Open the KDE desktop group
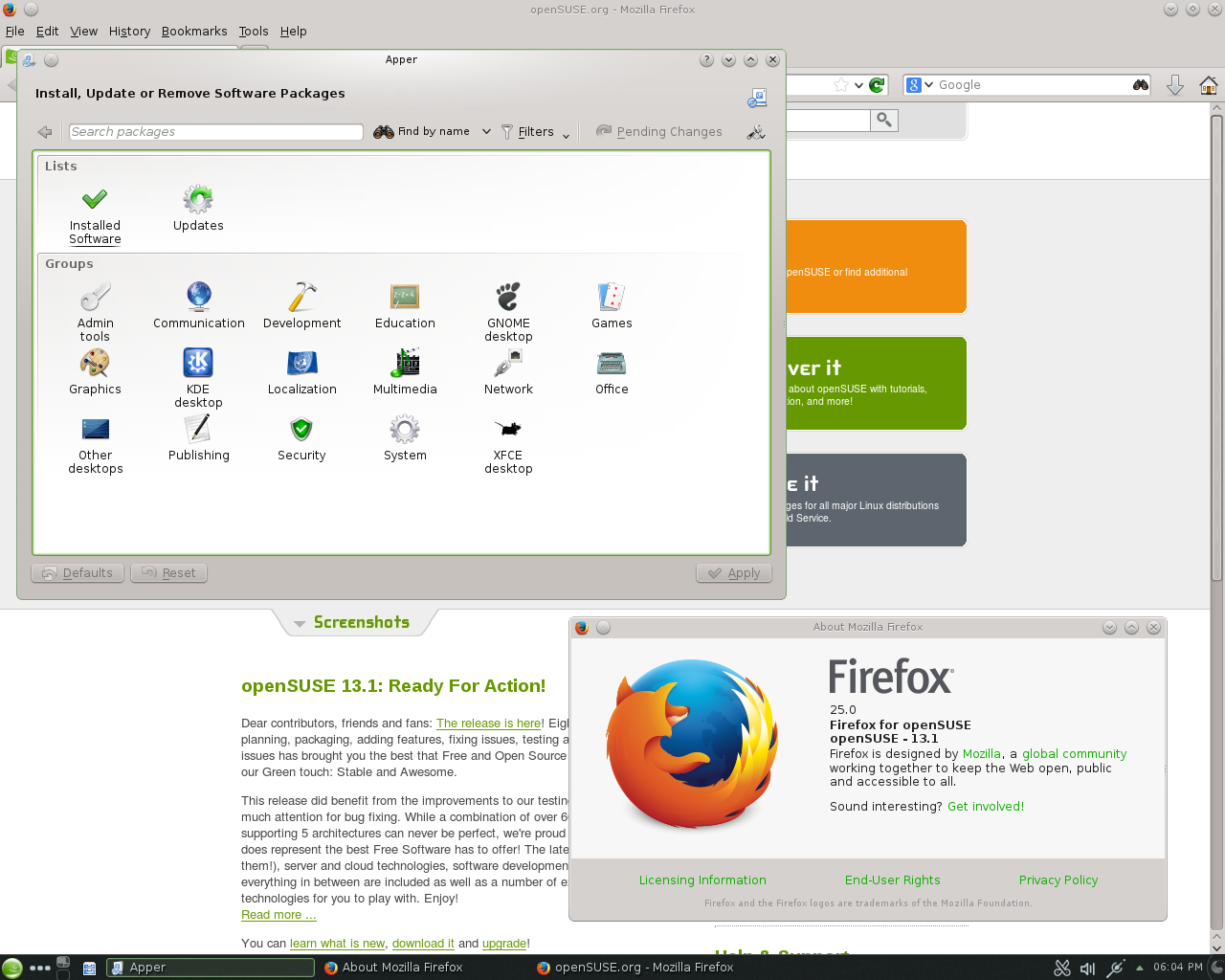 (x=198, y=378)
